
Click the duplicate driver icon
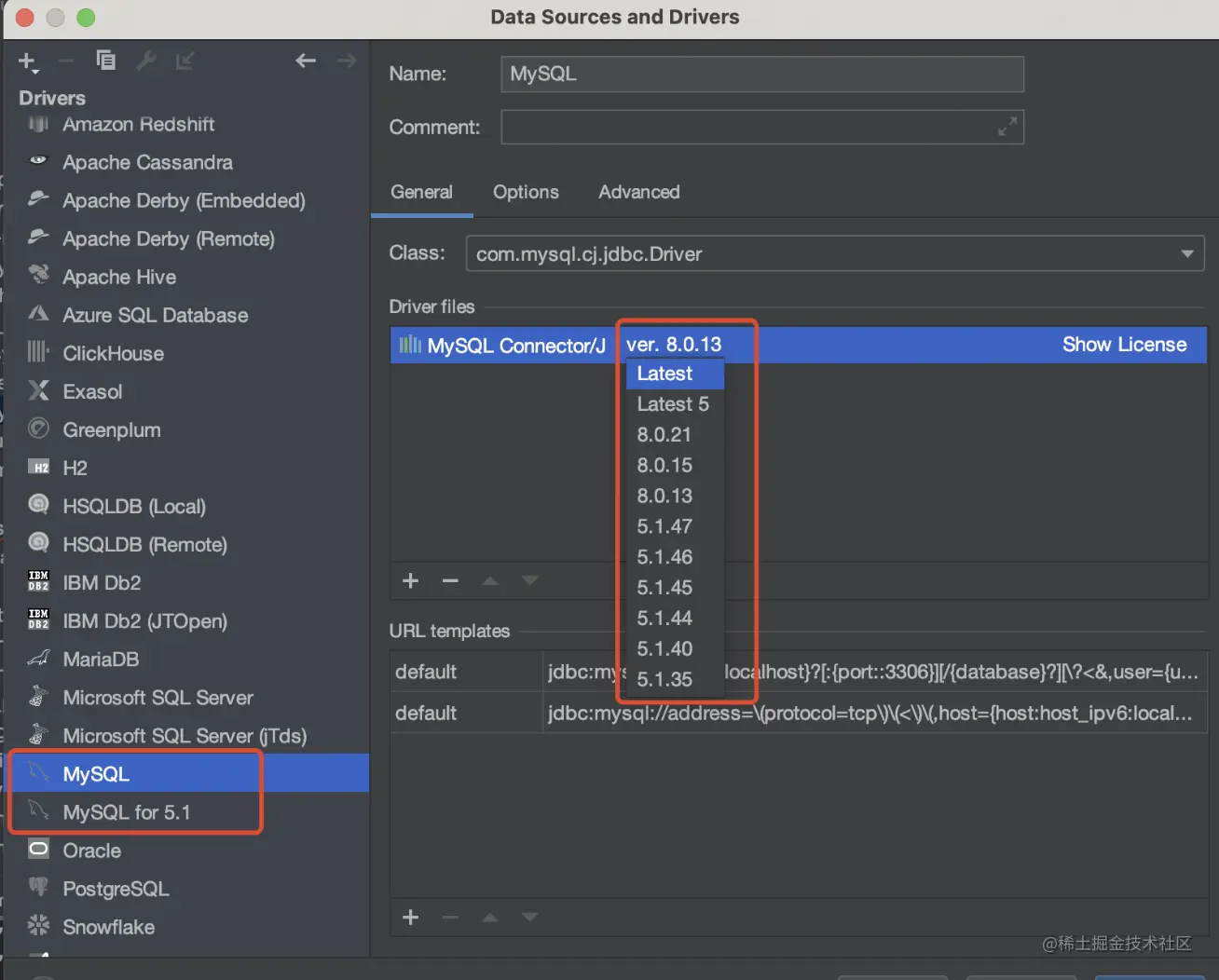(x=105, y=61)
